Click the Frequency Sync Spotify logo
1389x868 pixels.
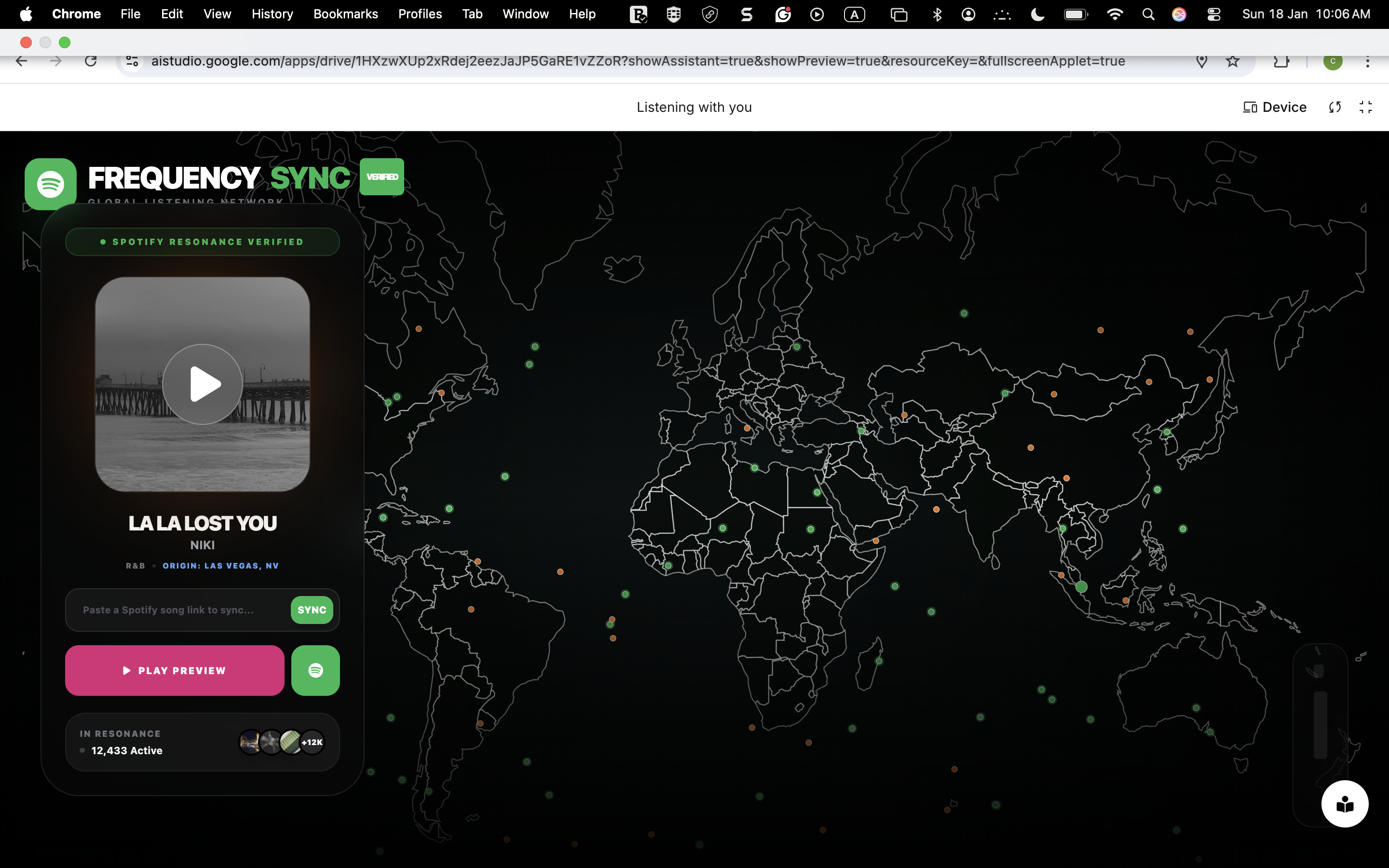[x=51, y=184]
